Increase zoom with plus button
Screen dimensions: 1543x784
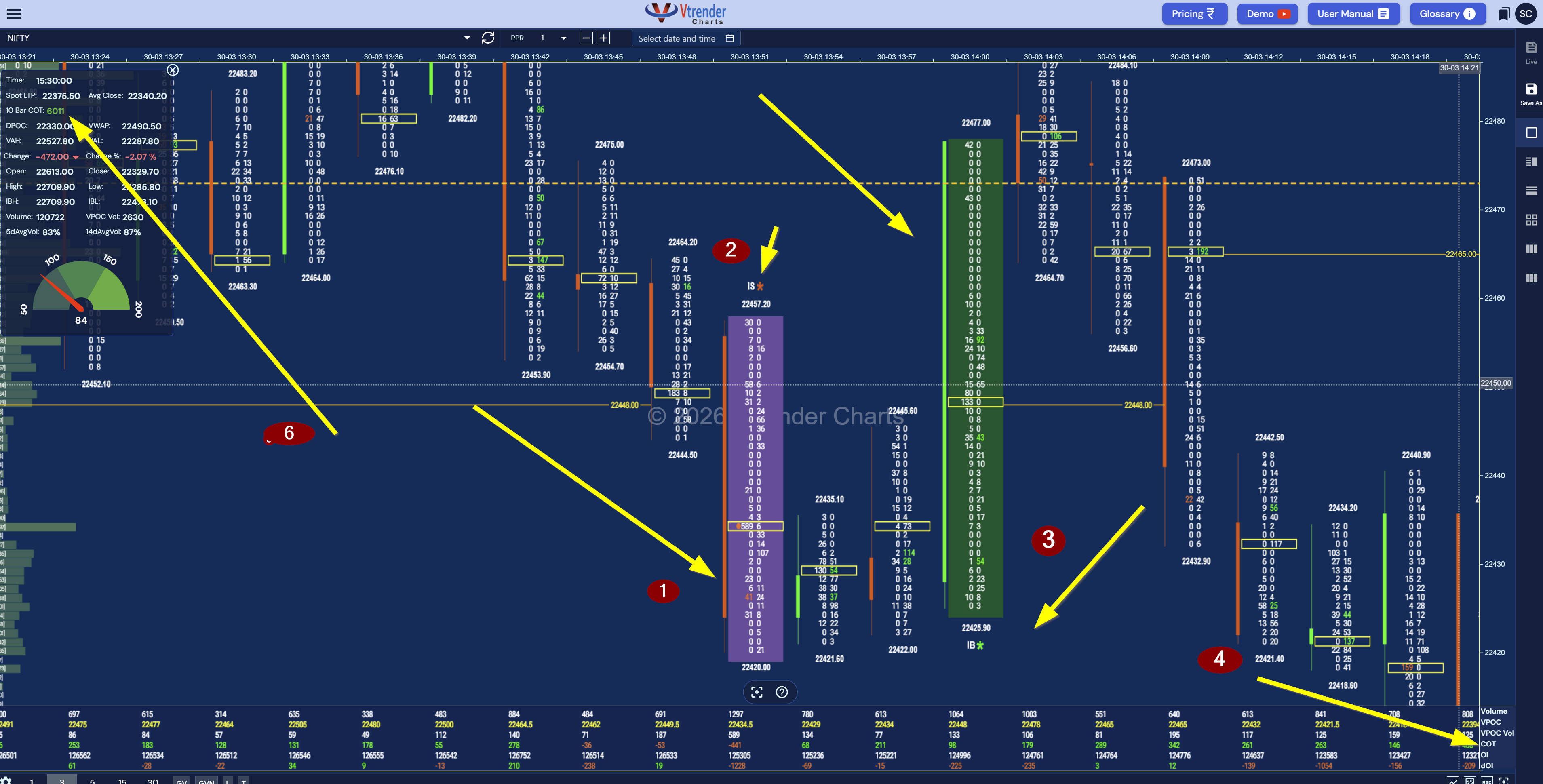604,38
